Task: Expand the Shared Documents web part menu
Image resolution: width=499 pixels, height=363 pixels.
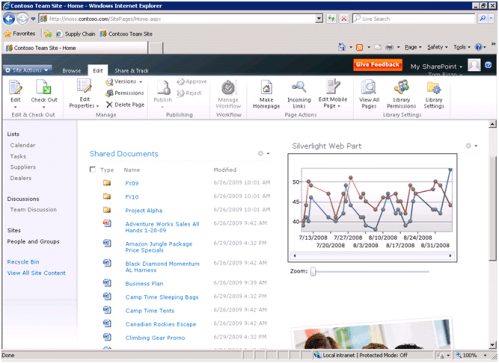Action: click(268, 154)
